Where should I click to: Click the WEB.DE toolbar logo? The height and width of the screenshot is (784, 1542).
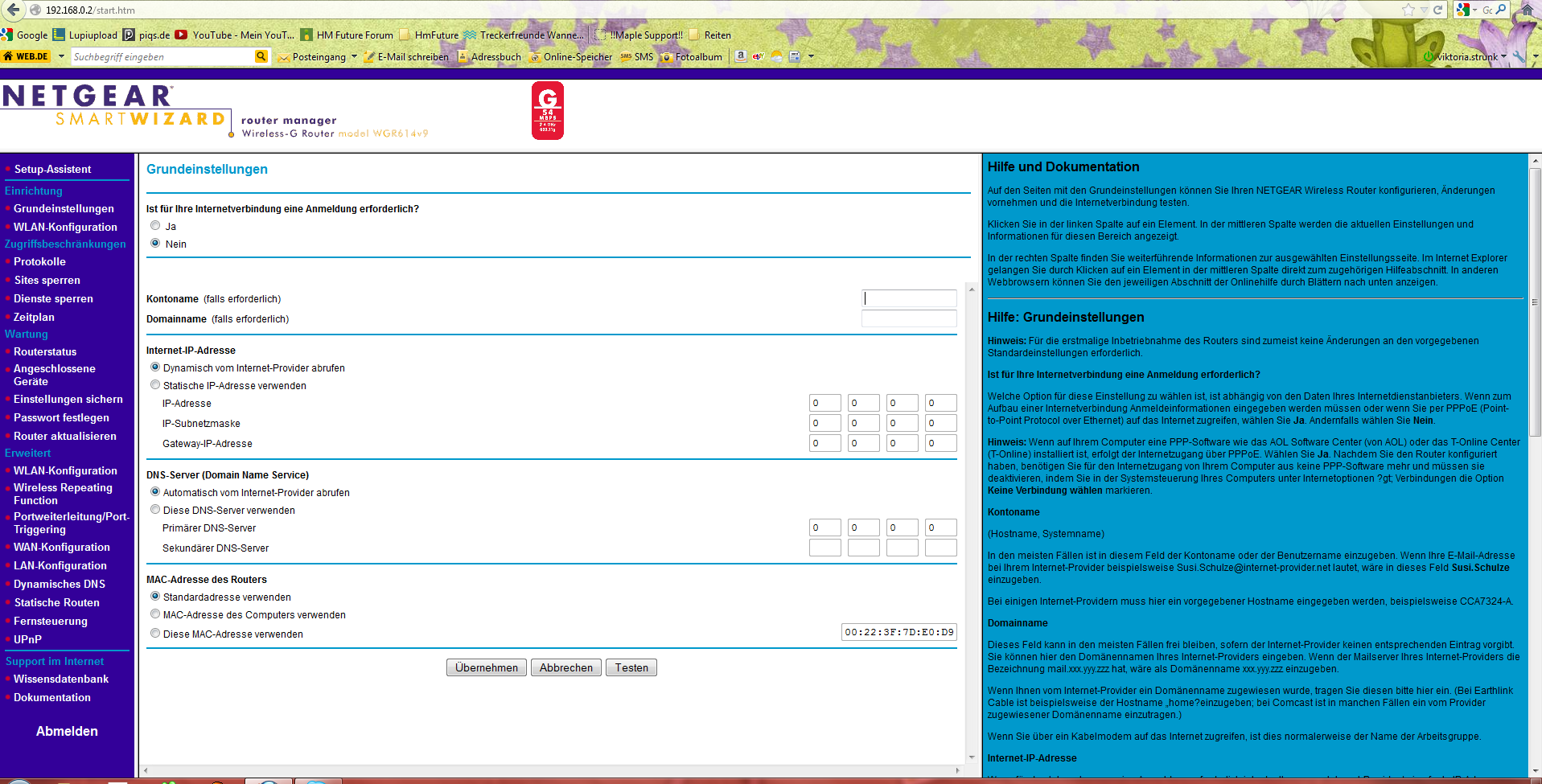pyautogui.click(x=27, y=56)
